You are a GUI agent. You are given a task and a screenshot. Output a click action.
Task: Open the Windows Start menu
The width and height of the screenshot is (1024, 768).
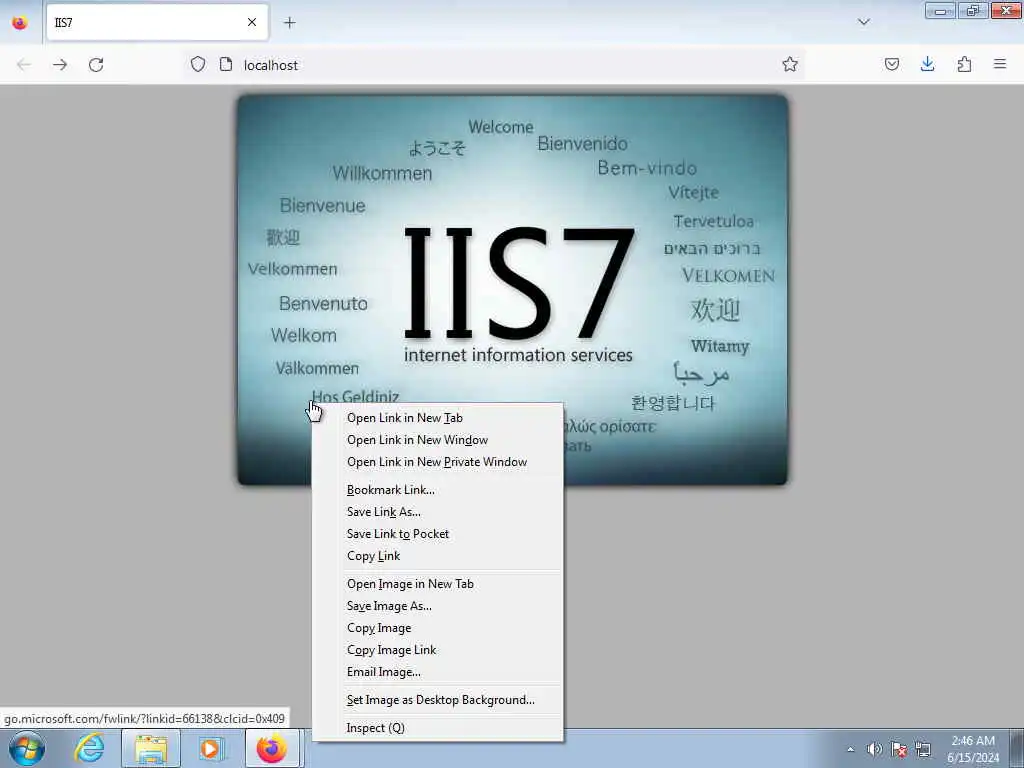(x=27, y=748)
